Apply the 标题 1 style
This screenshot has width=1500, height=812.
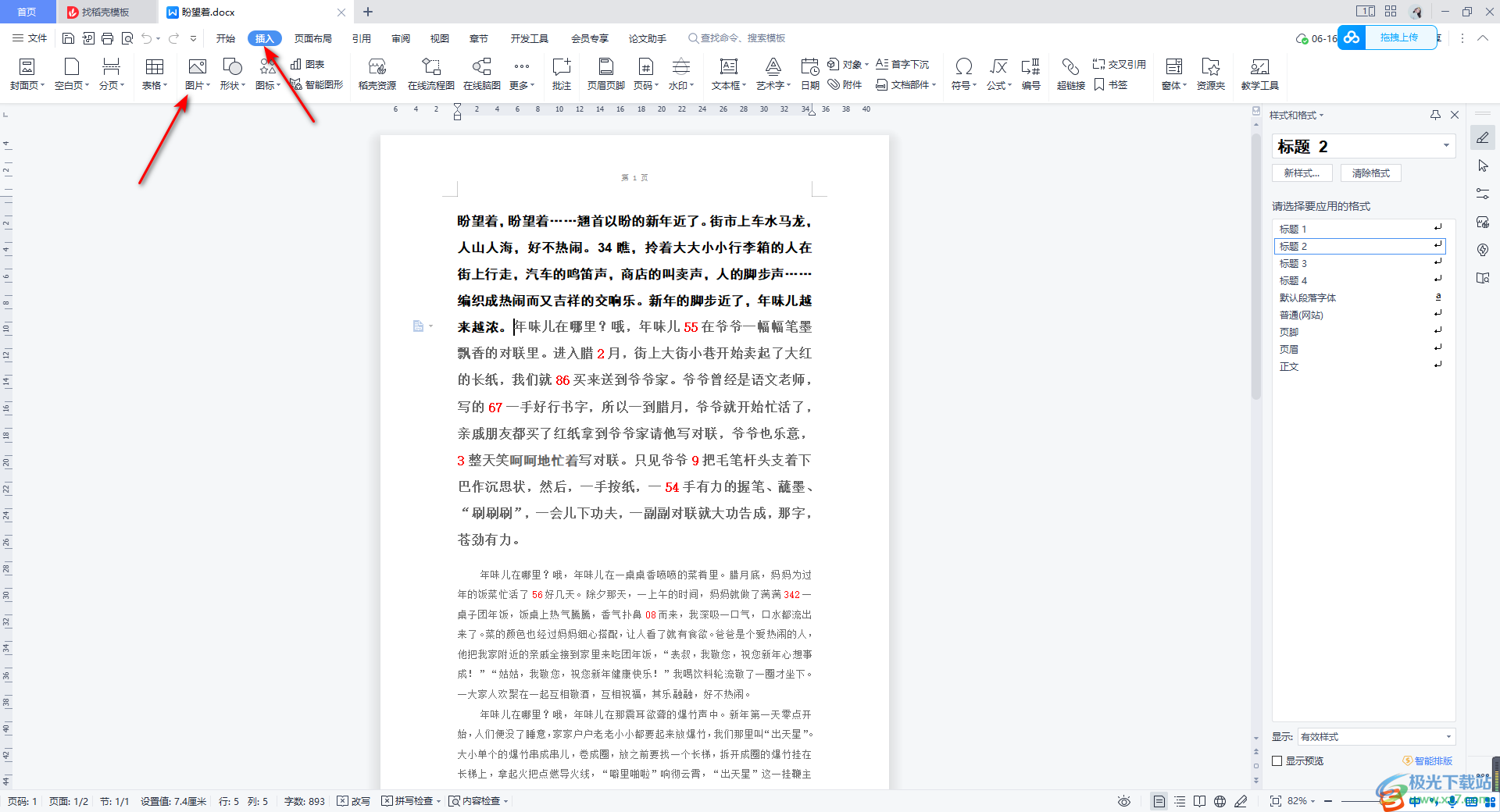click(x=1360, y=229)
